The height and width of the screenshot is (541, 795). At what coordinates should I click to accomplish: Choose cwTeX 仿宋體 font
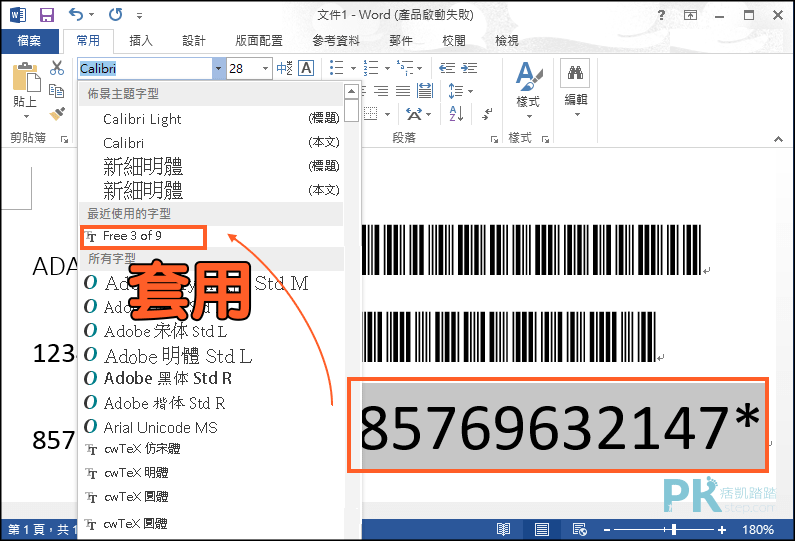[x=211, y=449]
